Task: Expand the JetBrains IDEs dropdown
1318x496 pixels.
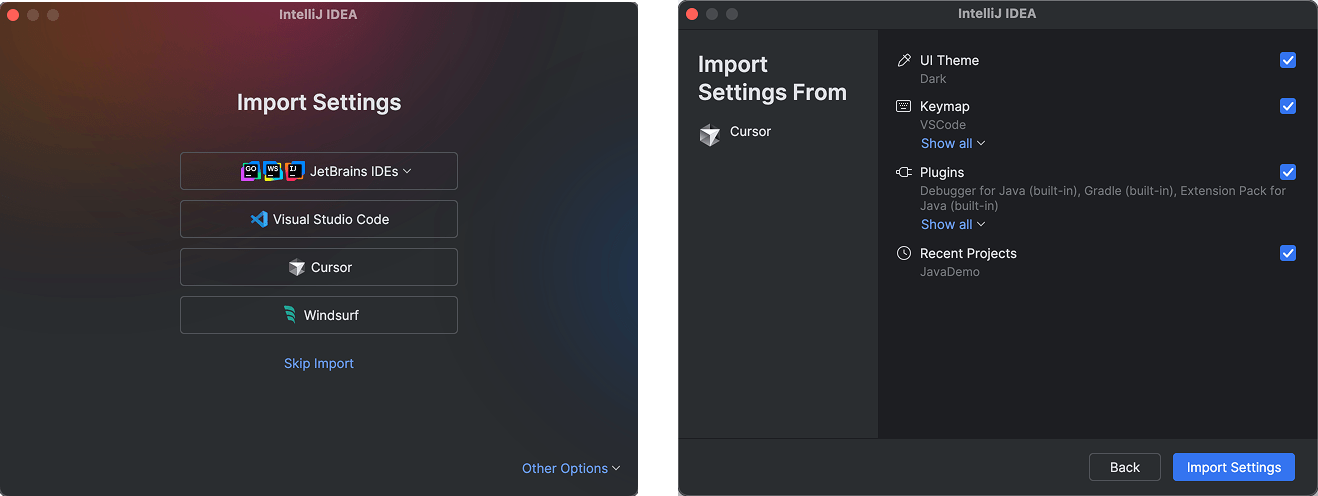Action: click(x=319, y=171)
